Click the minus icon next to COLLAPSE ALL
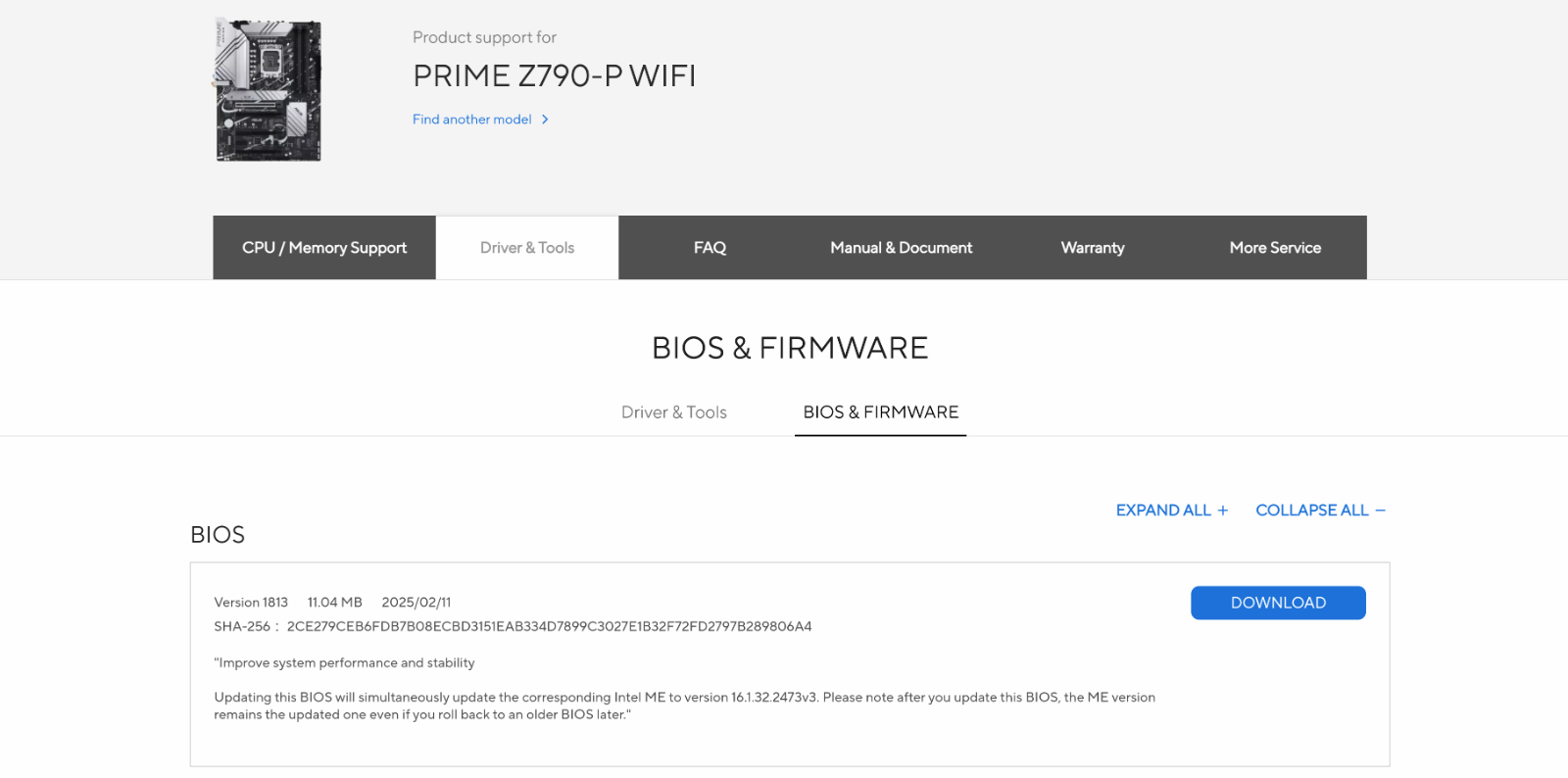 (1380, 511)
